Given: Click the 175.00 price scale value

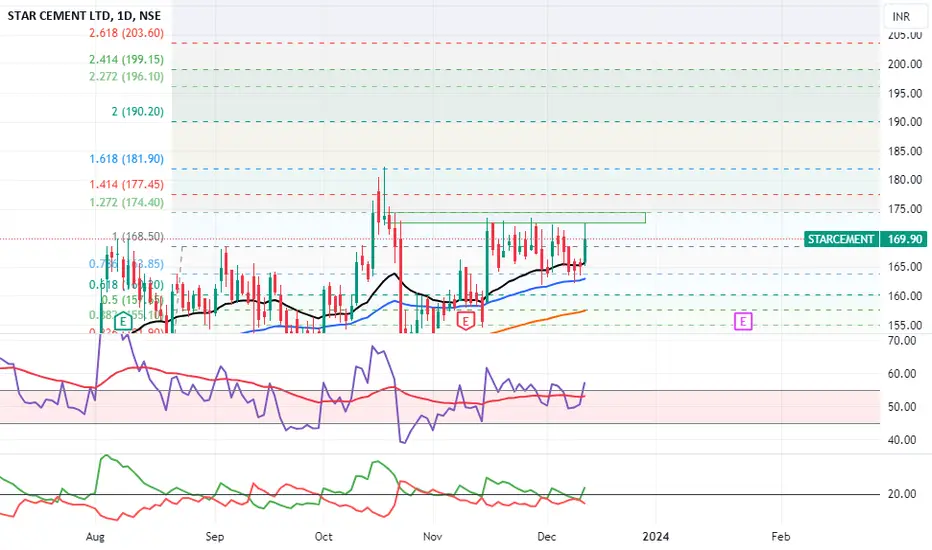Looking at the screenshot, I should click(905, 209).
